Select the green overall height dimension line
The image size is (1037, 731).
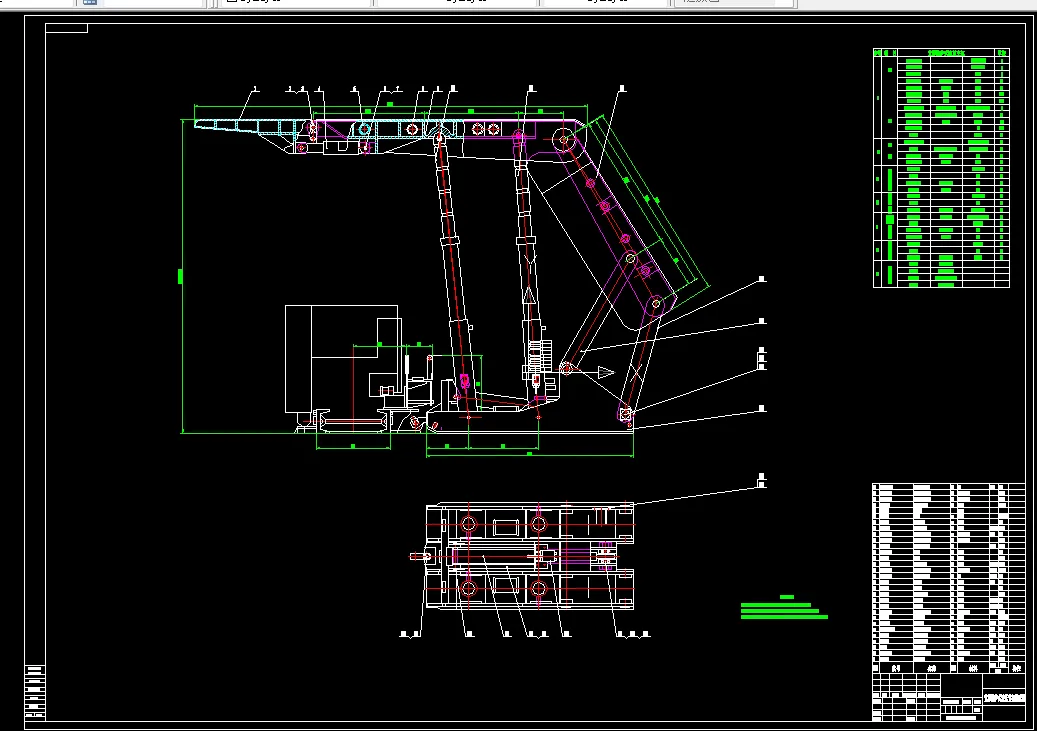pos(182,277)
